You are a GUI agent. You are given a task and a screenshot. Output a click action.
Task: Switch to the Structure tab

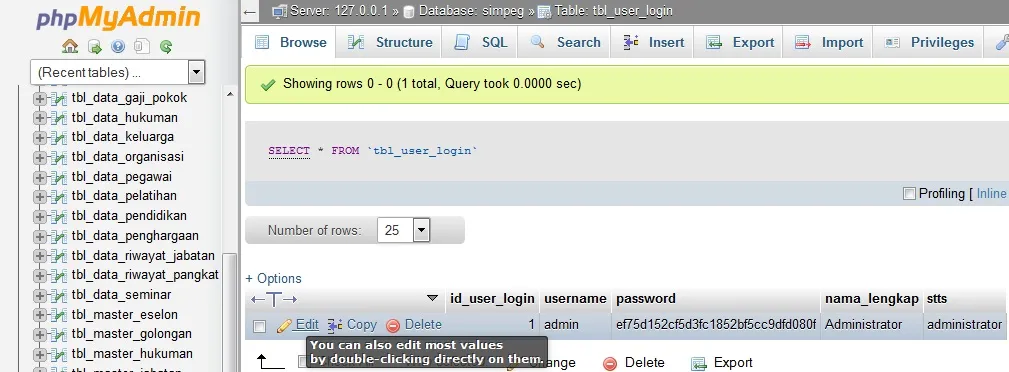click(390, 42)
